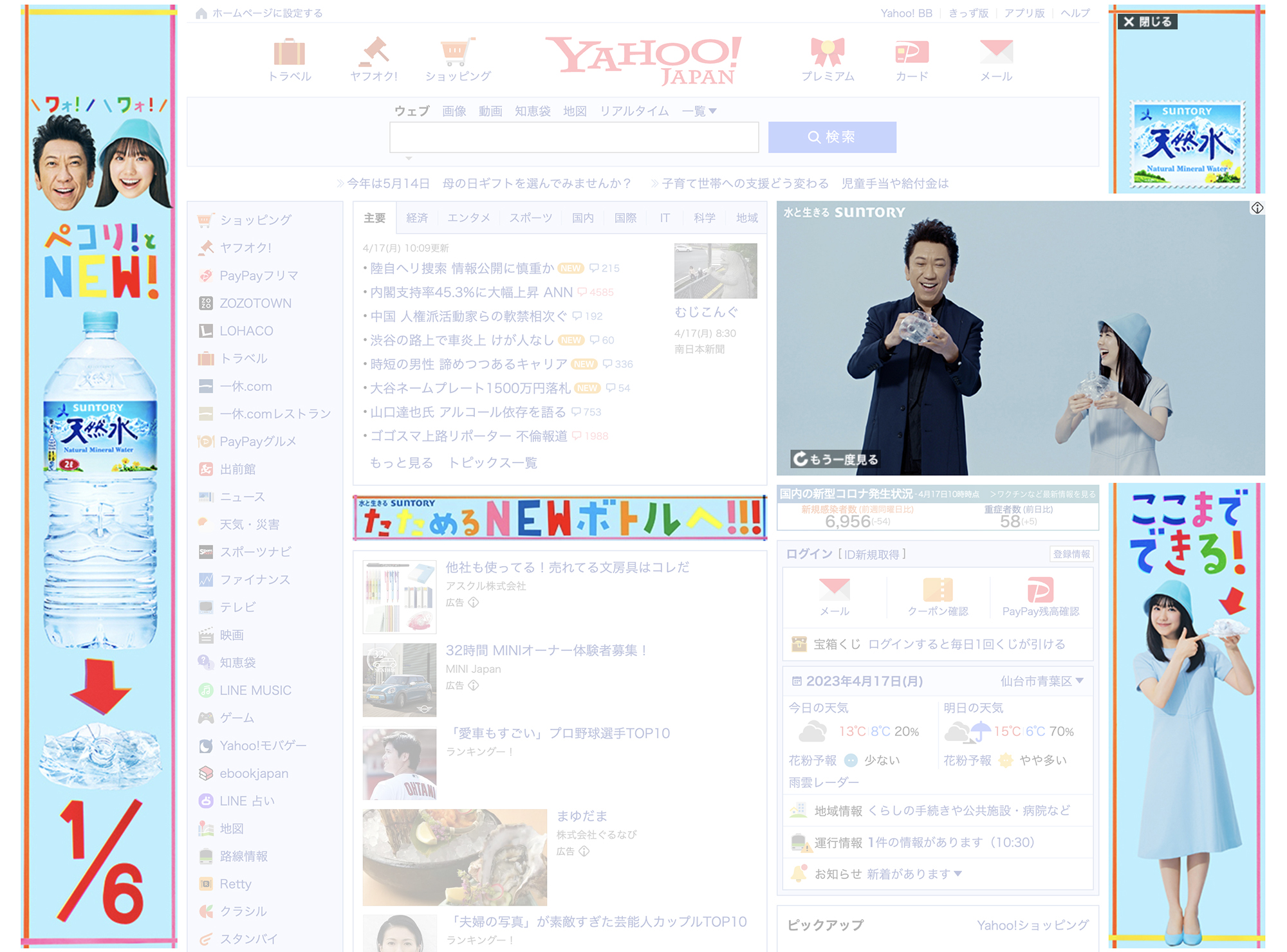Viewport: 1287px width, 952px height.
Task: Open the トピックス一覧 link
Action: 493,462
